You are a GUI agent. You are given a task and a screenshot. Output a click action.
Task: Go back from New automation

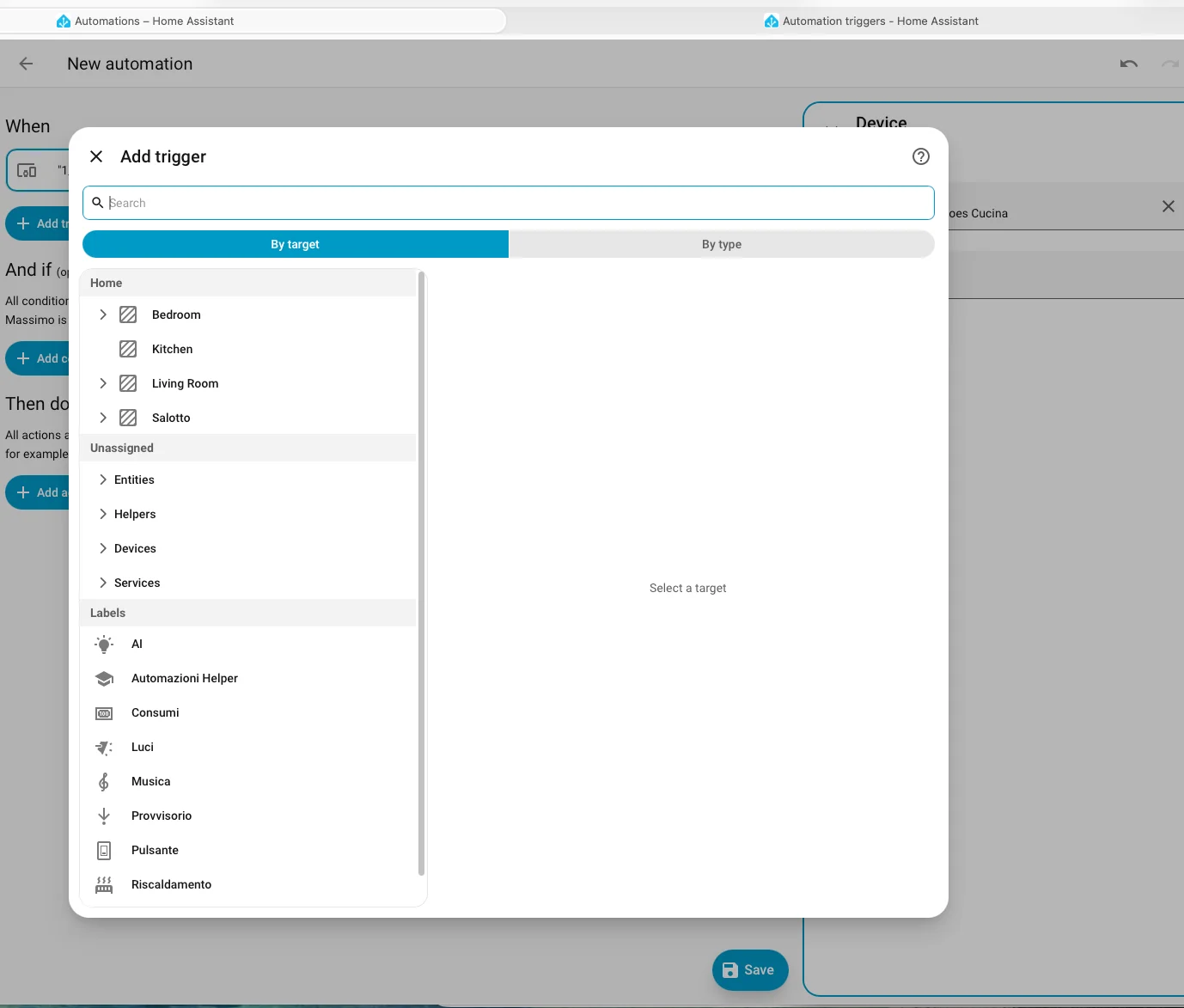coord(26,64)
